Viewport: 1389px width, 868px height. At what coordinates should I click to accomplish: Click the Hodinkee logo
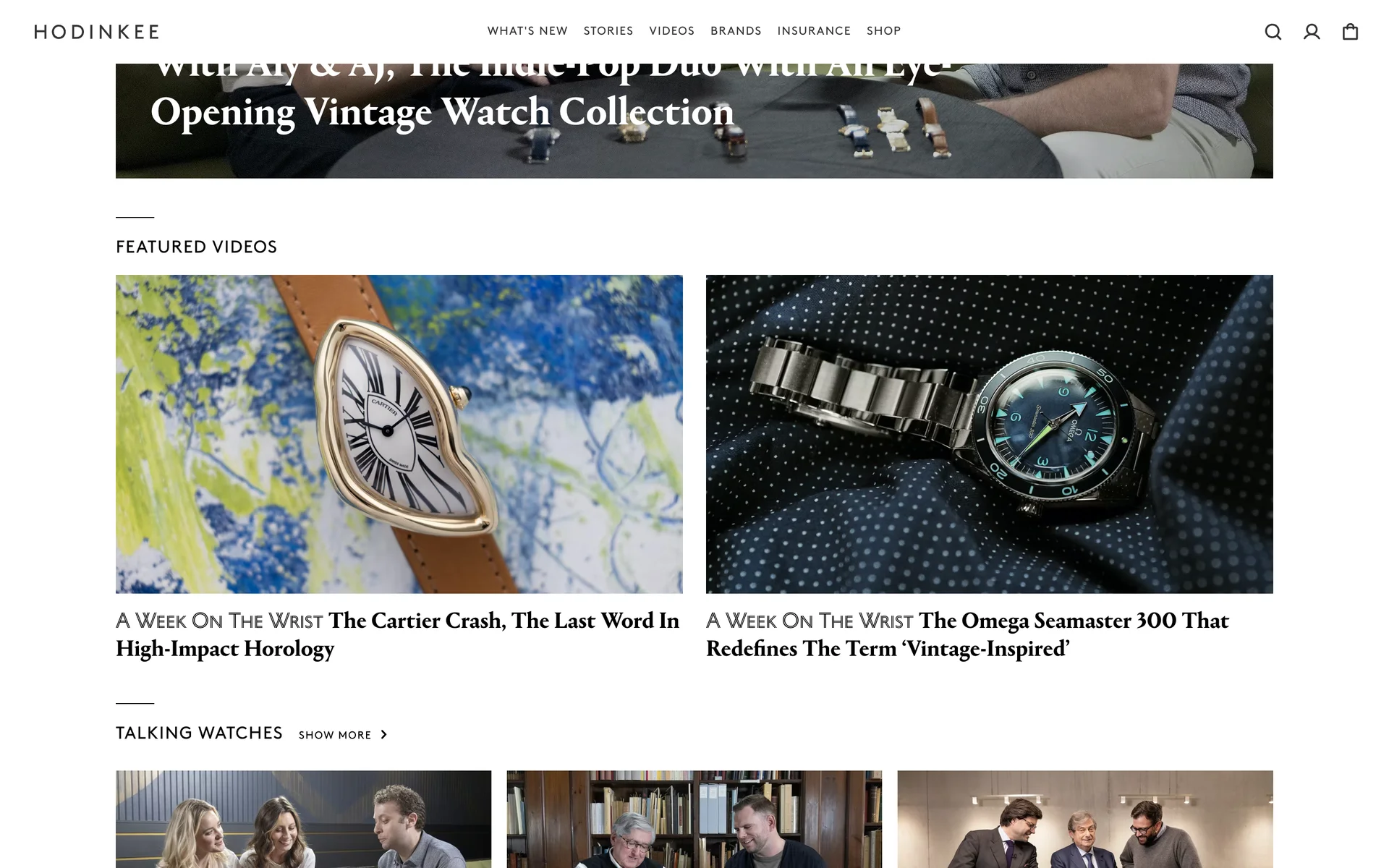[97, 32]
